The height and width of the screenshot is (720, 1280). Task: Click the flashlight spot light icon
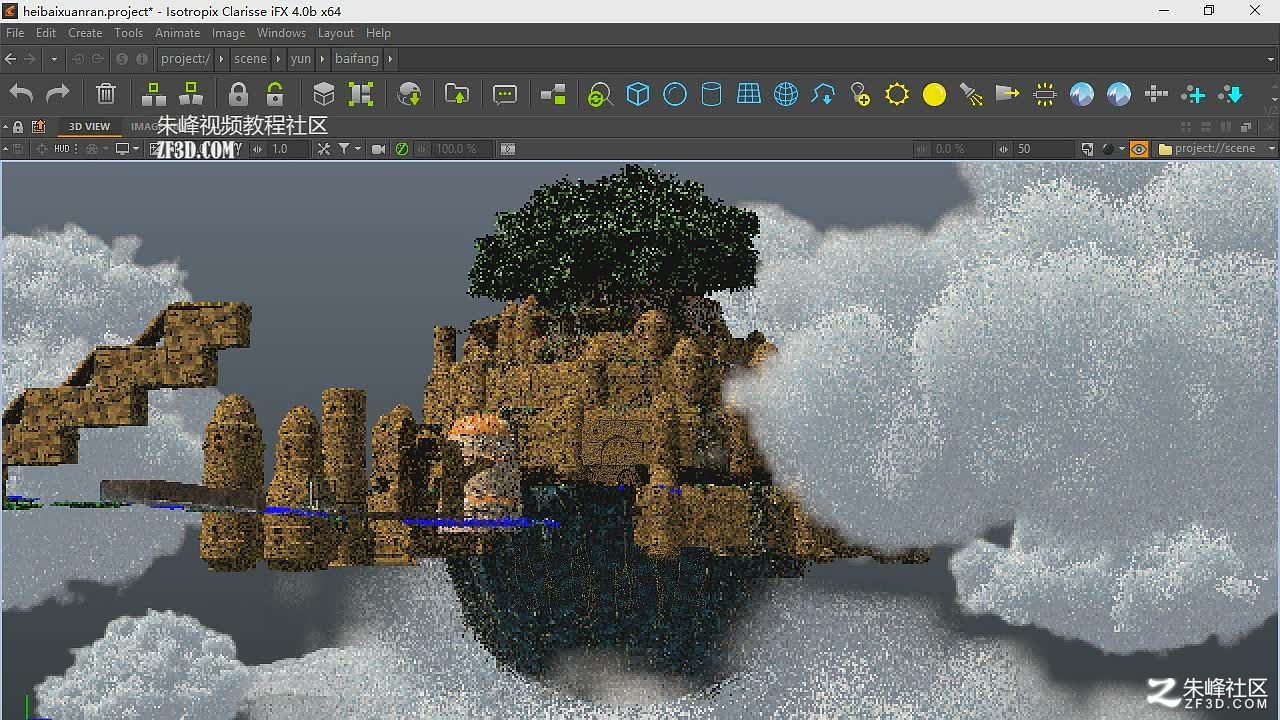[x=971, y=94]
